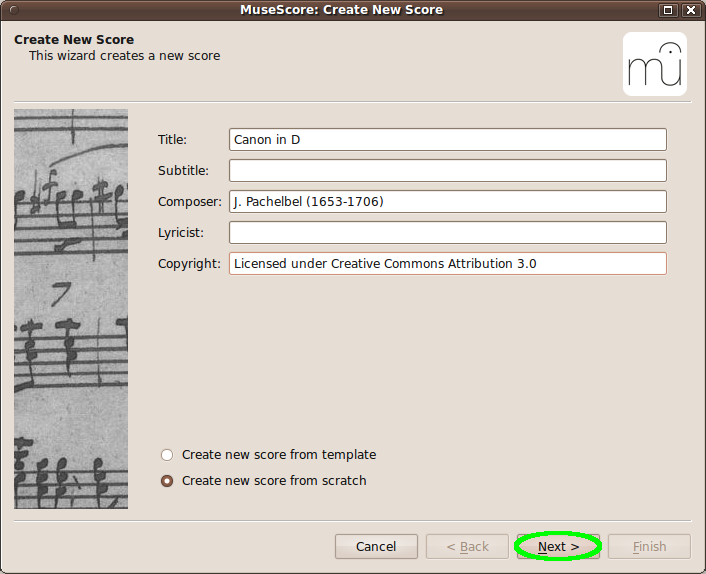Image resolution: width=706 pixels, height=574 pixels.
Task: Close the Create New Score dialog
Action: [691, 10]
